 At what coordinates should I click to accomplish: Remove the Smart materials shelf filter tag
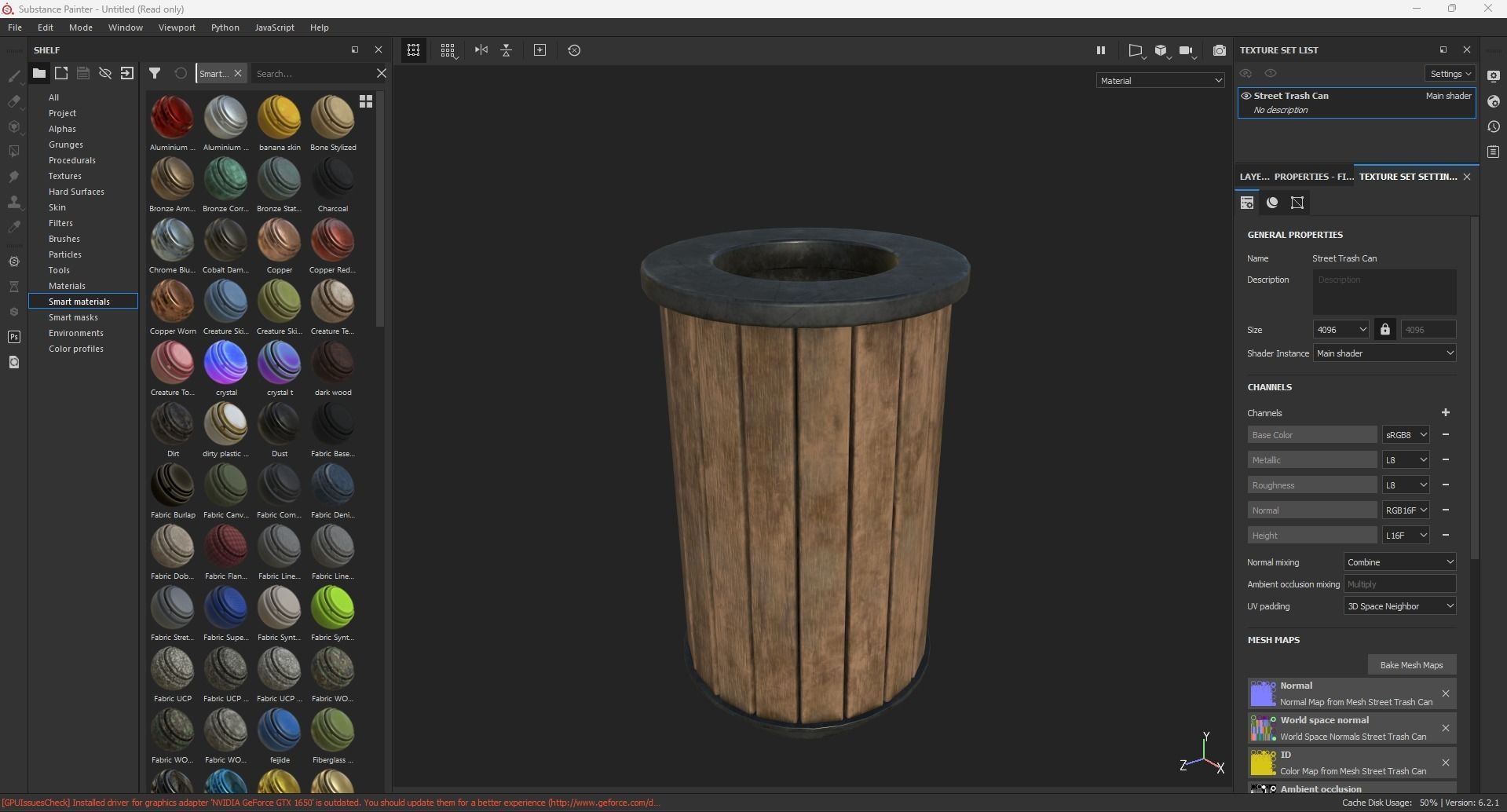click(238, 74)
